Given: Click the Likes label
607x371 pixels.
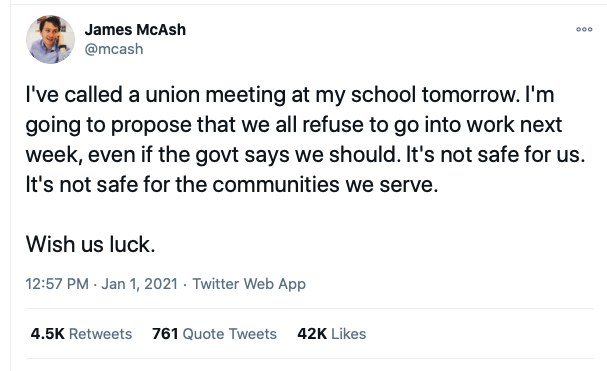Looking at the screenshot, I should click(348, 334).
